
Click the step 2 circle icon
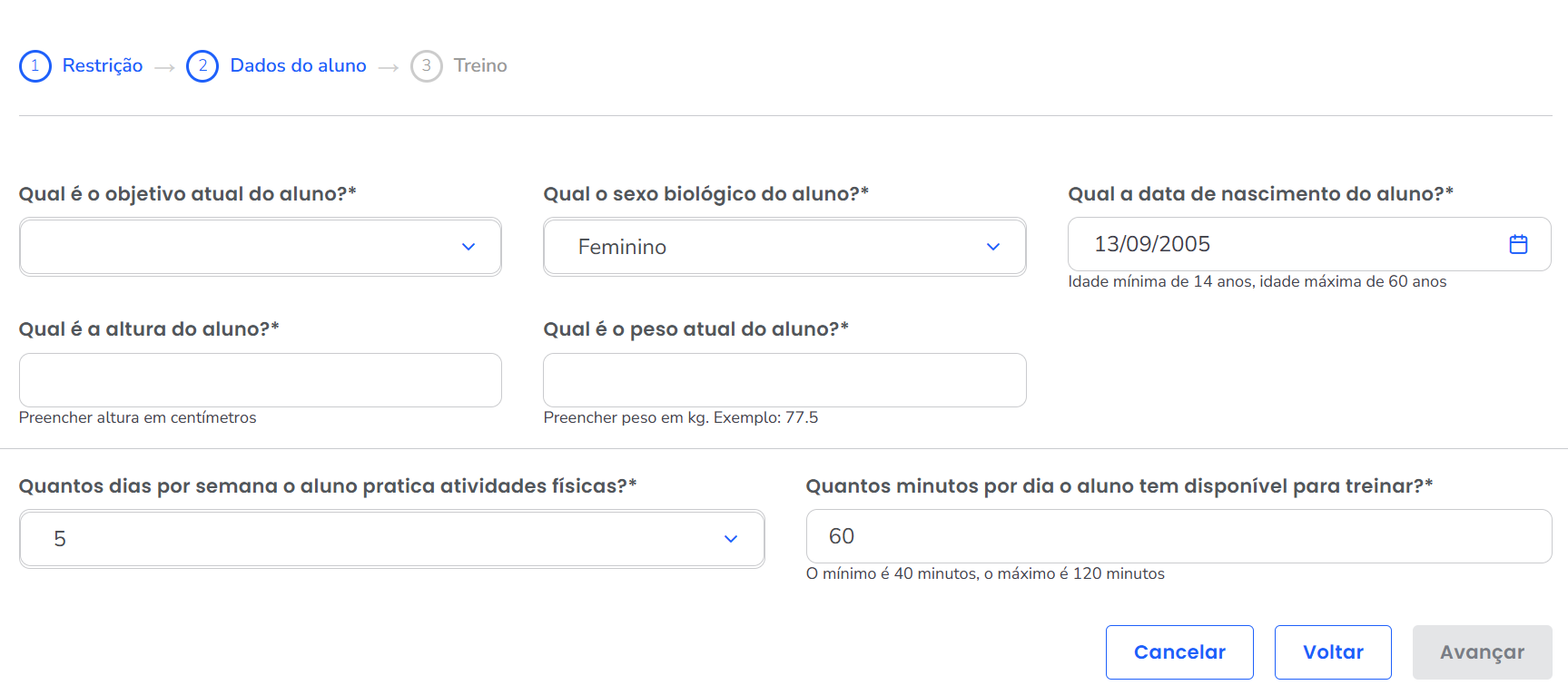[x=202, y=66]
